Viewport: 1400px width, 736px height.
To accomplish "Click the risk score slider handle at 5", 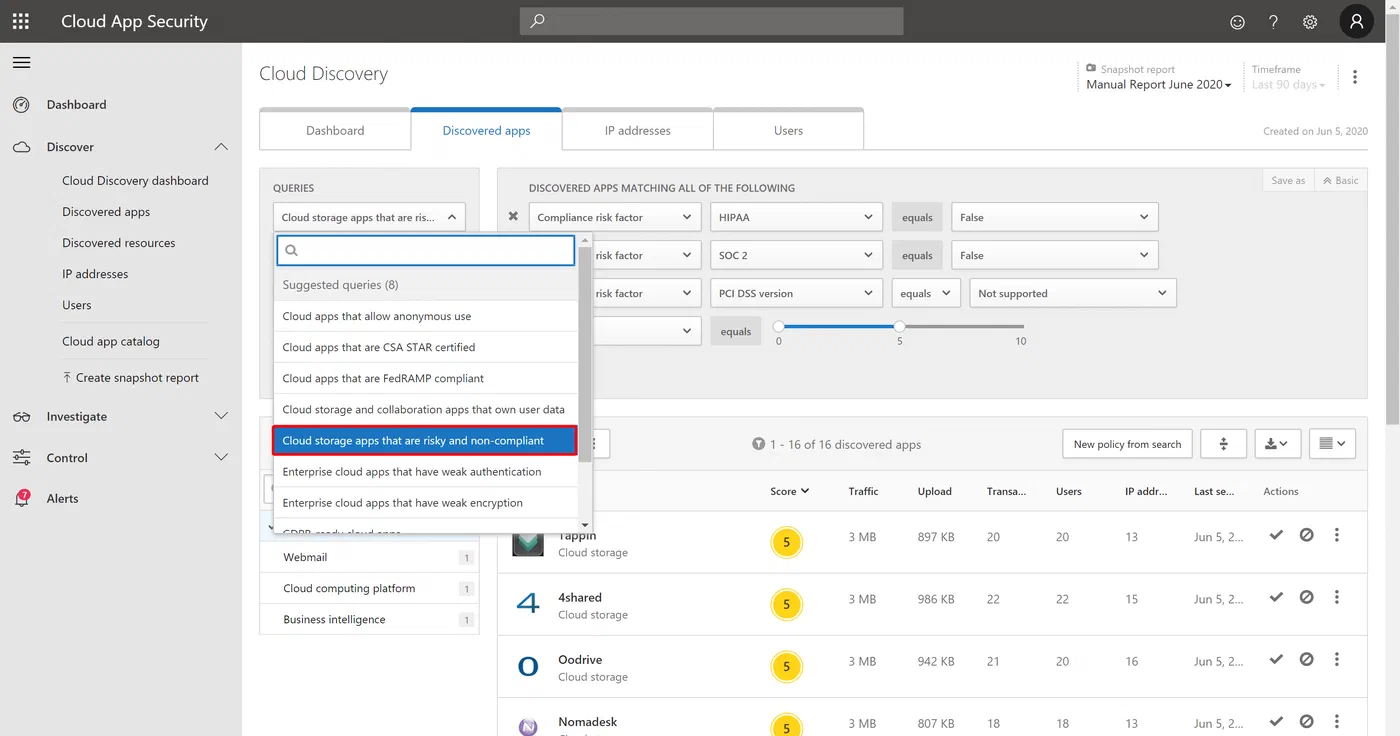I will tap(900, 326).
